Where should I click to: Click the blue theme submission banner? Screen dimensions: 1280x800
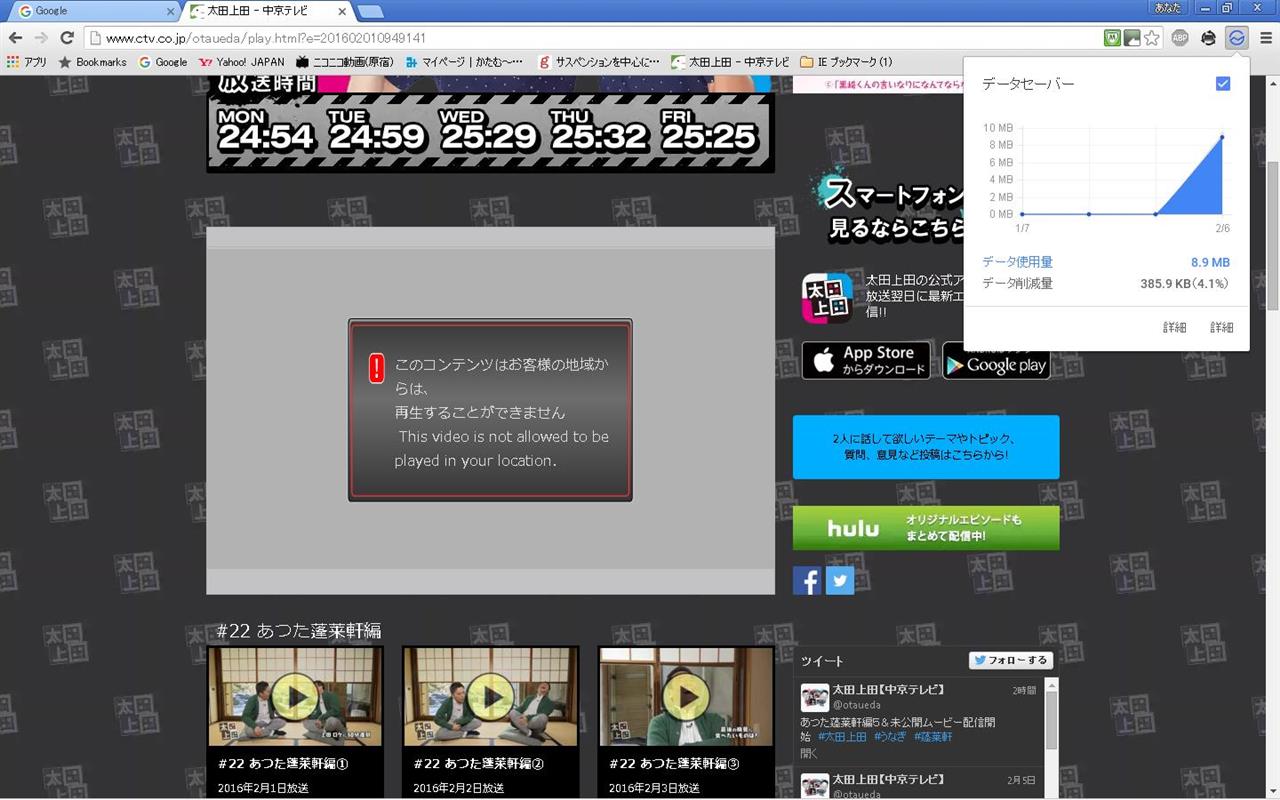[926, 447]
